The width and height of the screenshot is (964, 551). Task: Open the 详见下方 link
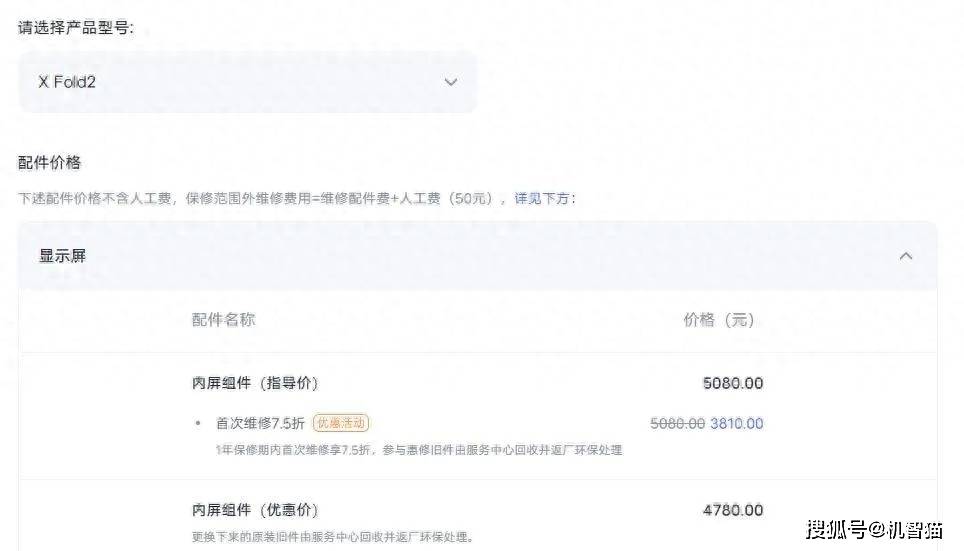click(542, 199)
